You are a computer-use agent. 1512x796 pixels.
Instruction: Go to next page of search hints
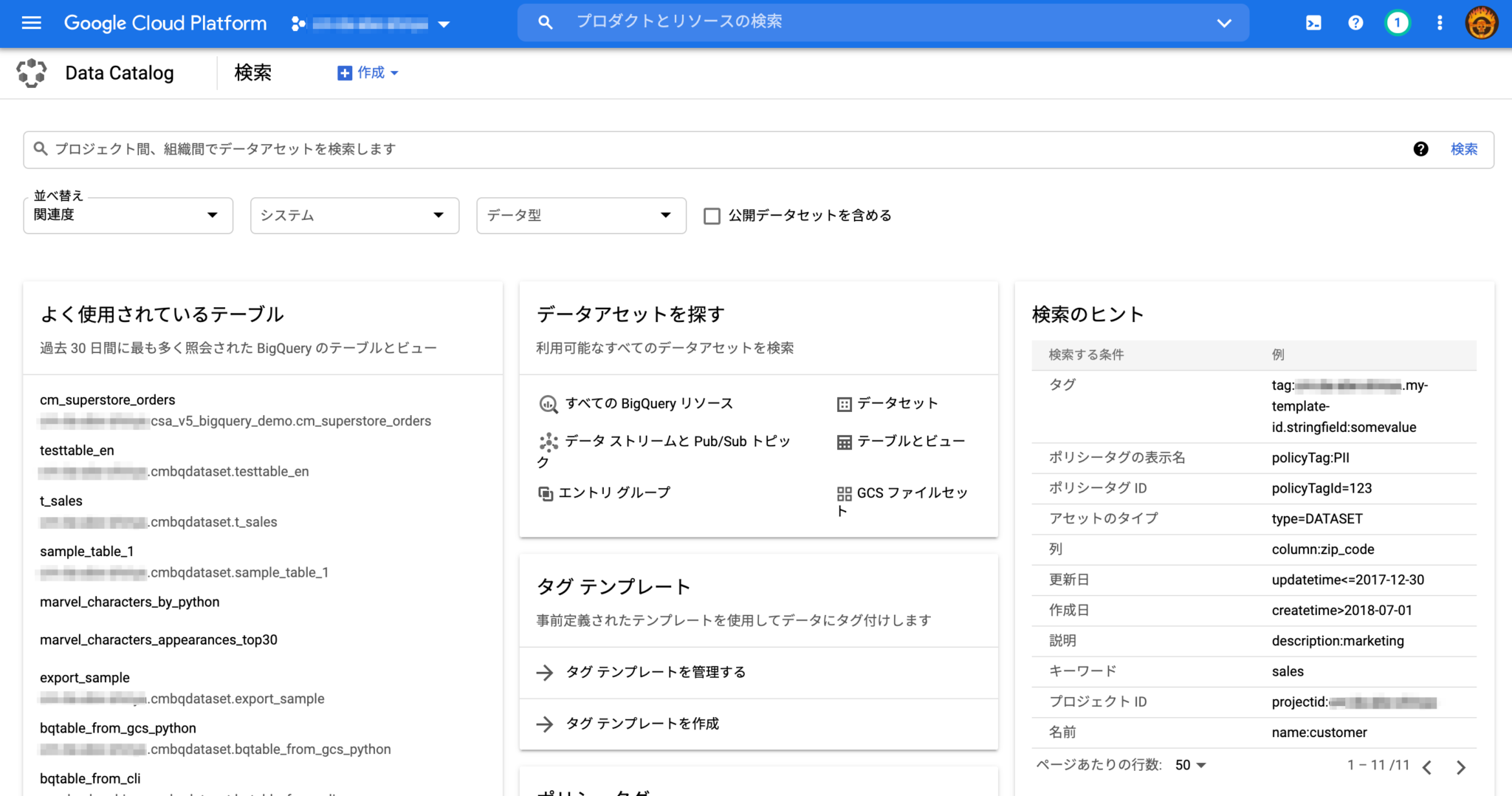[x=1463, y=766]
